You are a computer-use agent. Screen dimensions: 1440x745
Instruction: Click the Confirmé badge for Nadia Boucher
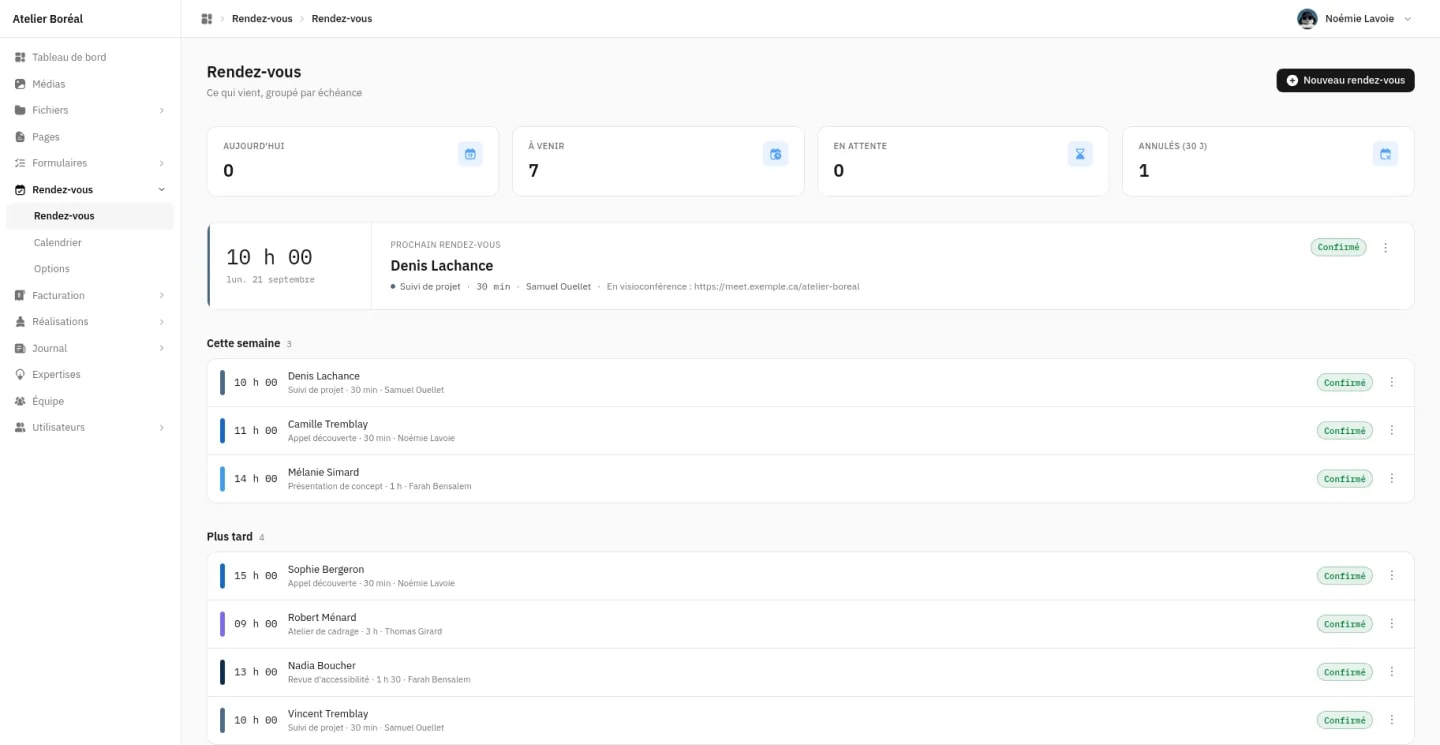point(1344,672)
